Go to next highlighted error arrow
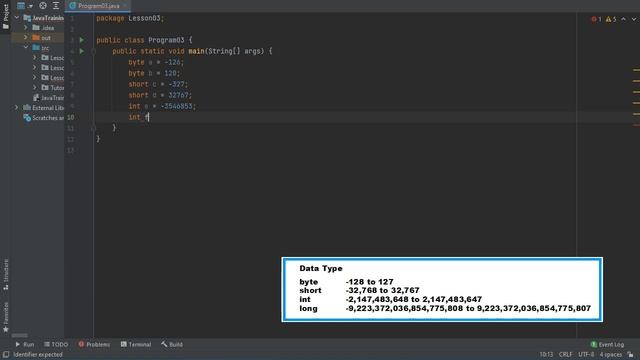Image resolution: width=640 pixels, height=360 pixels. pyautogui.click(x=633, y=19)
